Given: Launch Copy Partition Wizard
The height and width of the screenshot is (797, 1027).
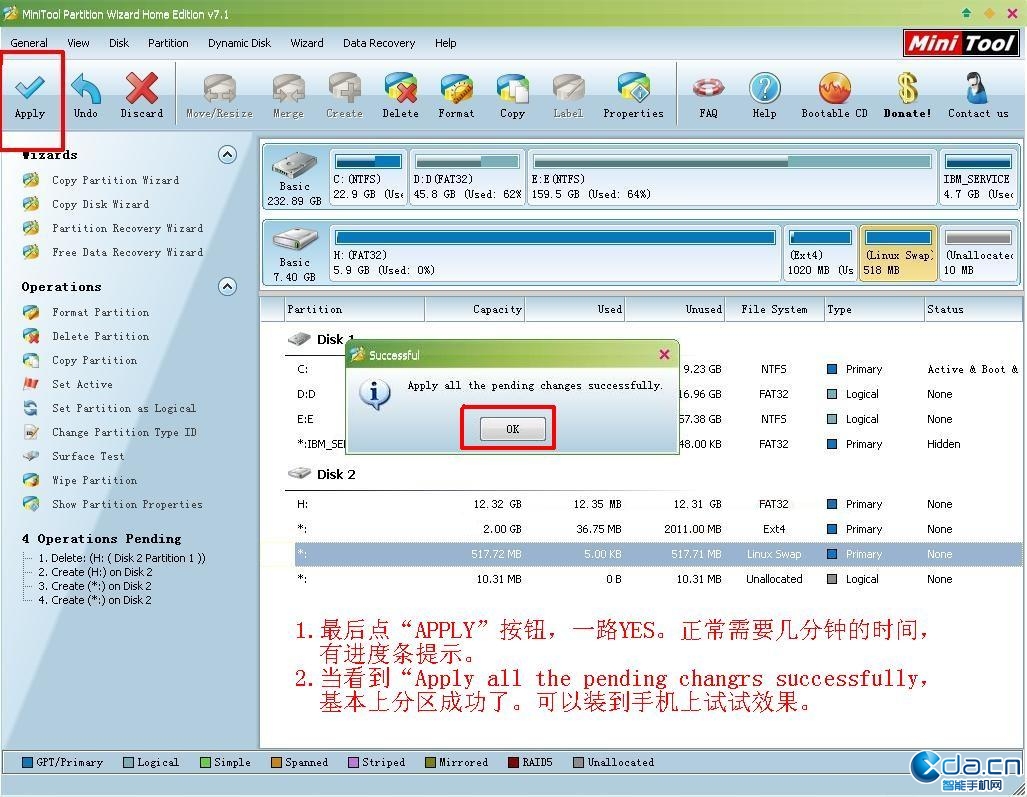Looking at the screenshot, I should click(115, 180).
